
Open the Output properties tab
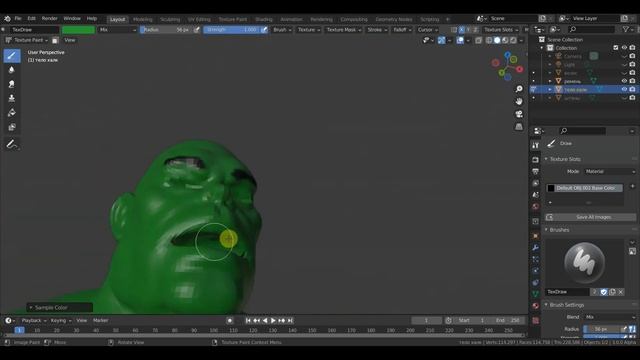pos(536,171)
